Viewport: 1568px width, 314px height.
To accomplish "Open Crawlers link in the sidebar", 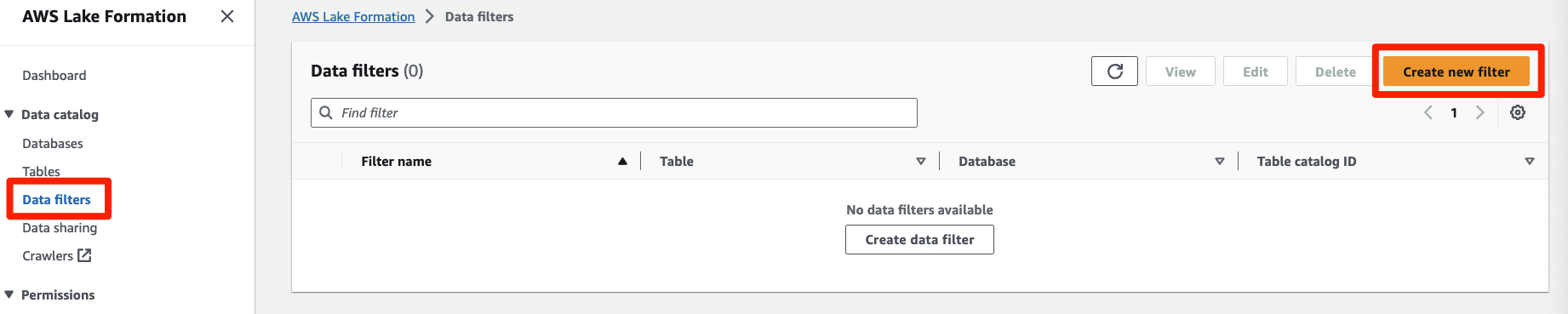I will coord(48,255).
